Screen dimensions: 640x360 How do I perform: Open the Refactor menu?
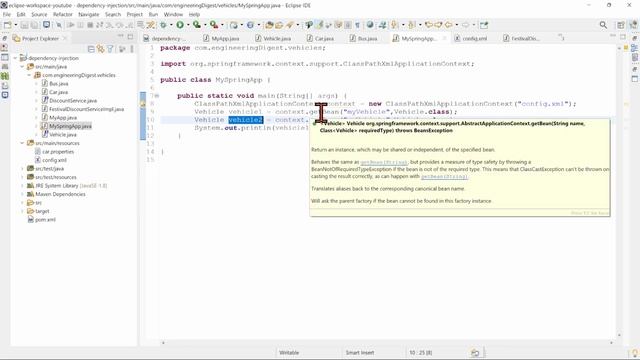click(63, 14)
